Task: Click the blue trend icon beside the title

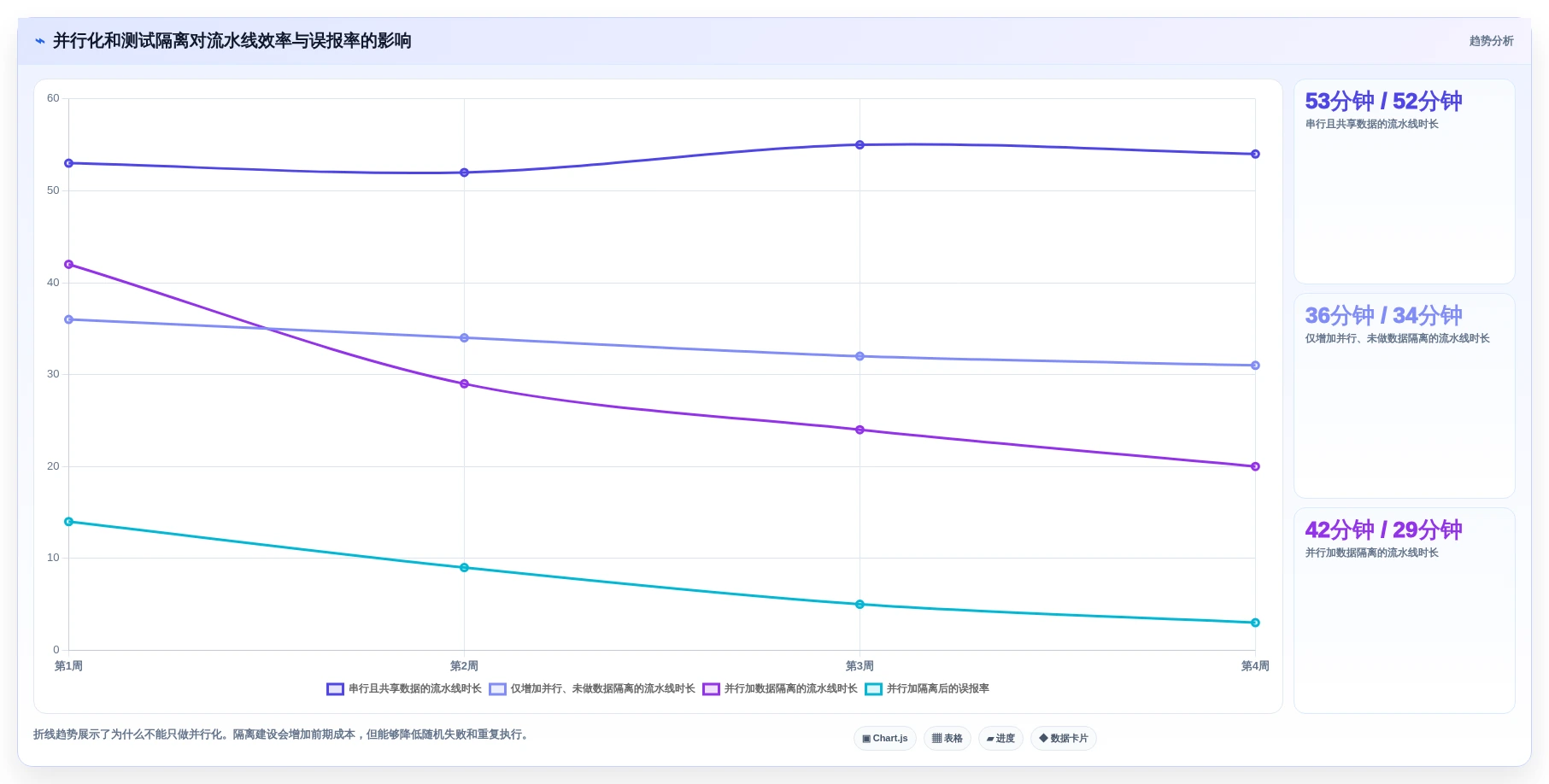Action: click(x=39, y=41)
